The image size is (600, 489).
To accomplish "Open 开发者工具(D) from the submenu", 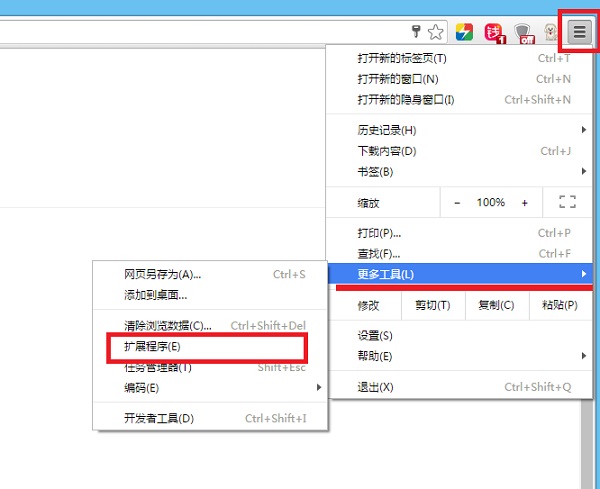I will pyautogui.click(x=158, y=418).
